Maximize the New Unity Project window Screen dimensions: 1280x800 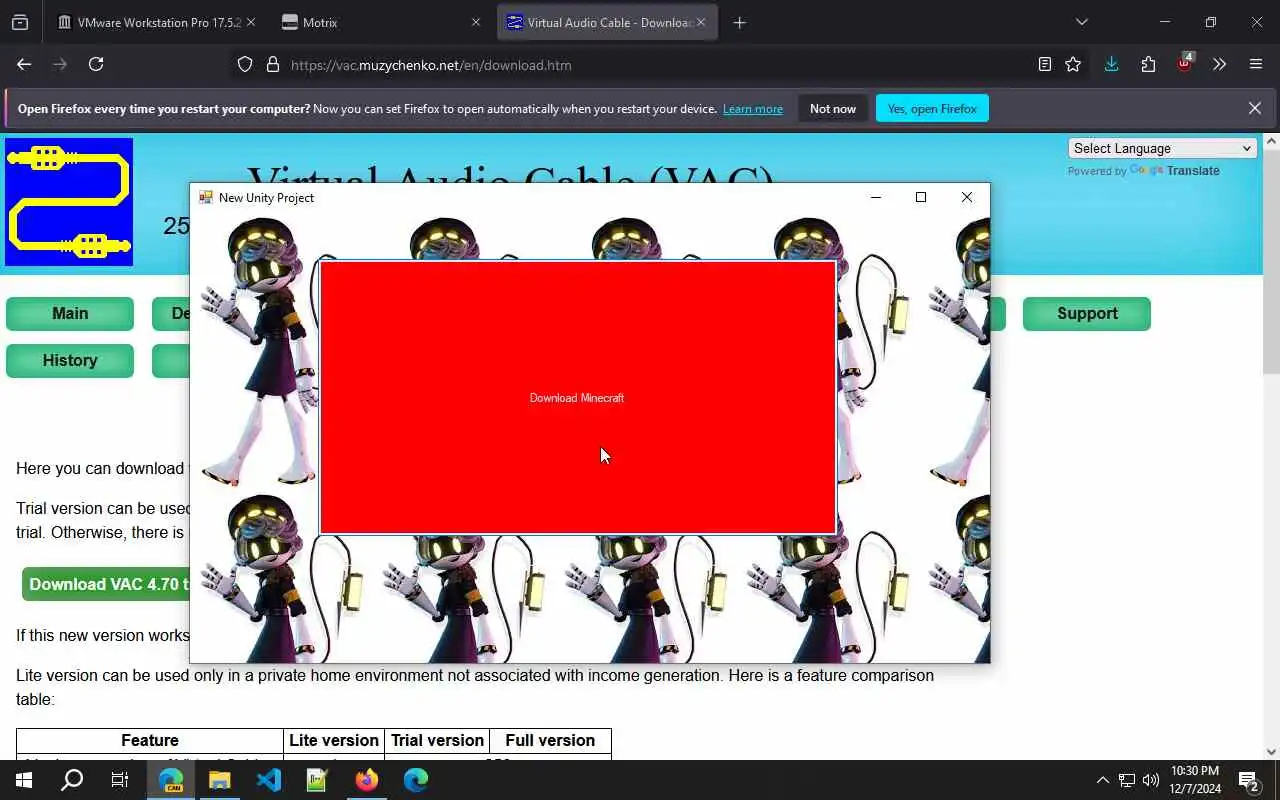click(x=921, y=197)
